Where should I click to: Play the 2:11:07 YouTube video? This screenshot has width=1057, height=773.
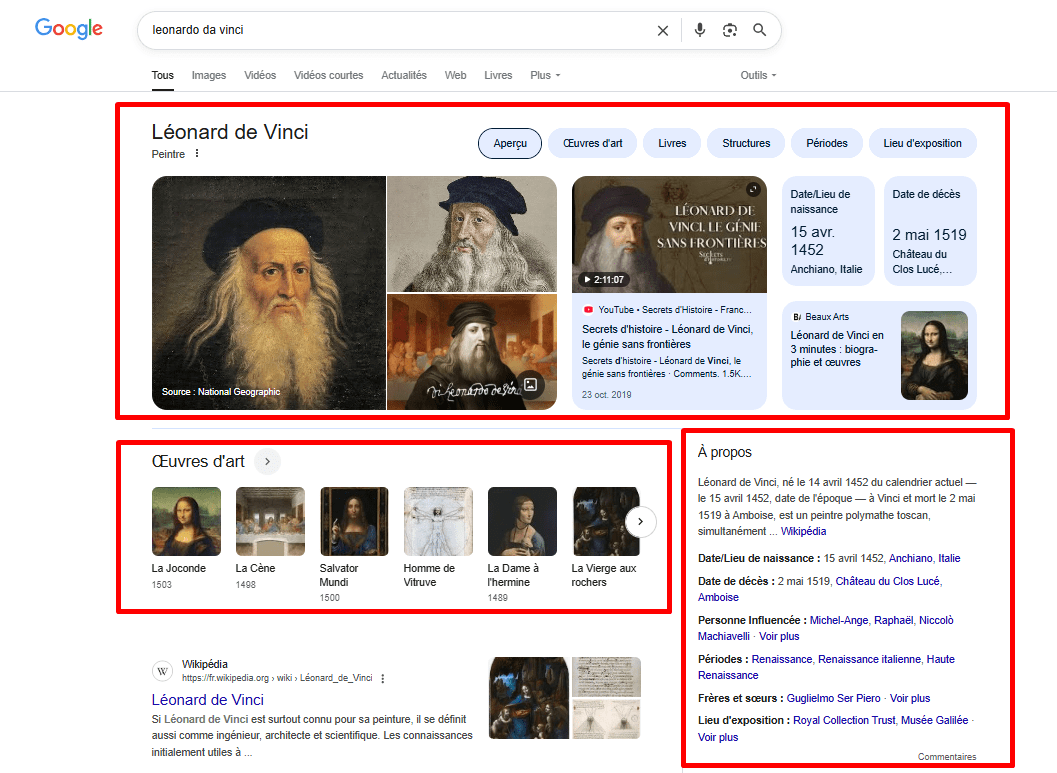pos(669,235)
